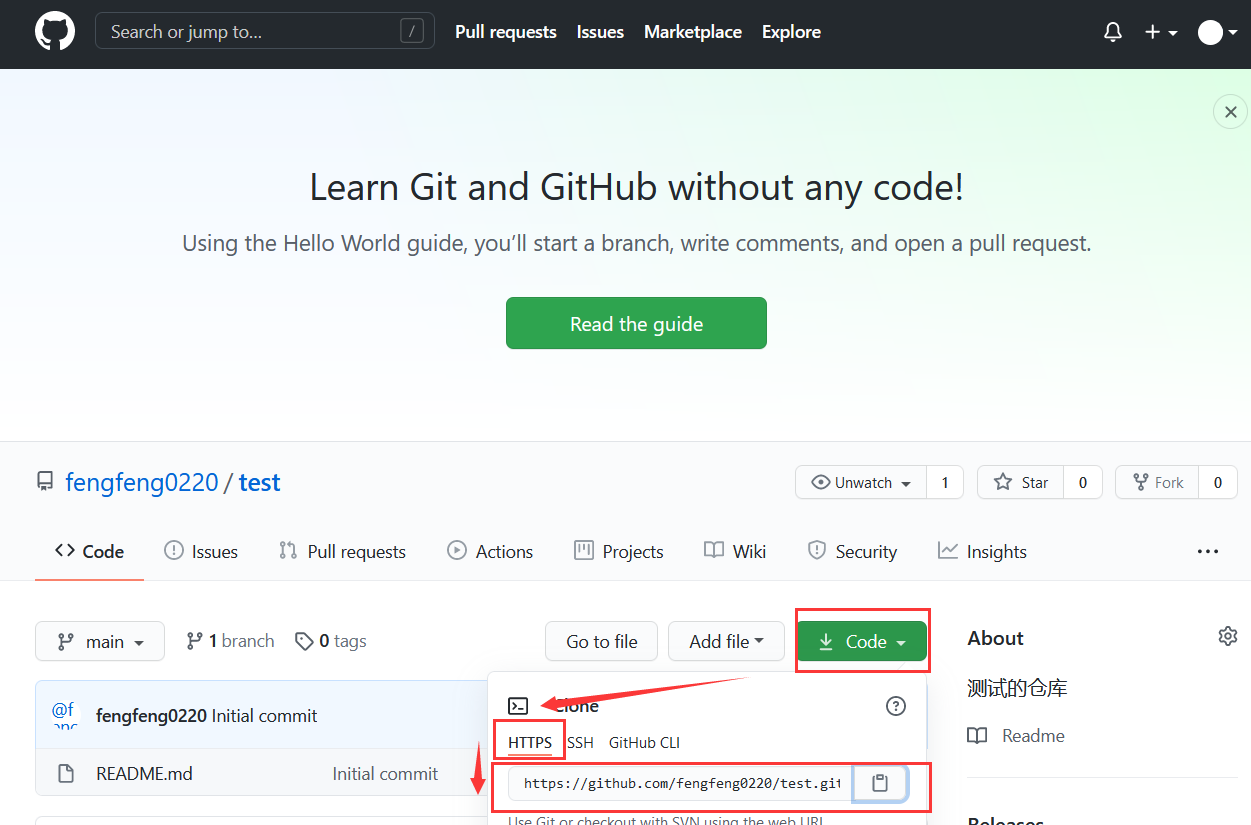
Task: Click the clone URL text field
Action: click(680, 783)
